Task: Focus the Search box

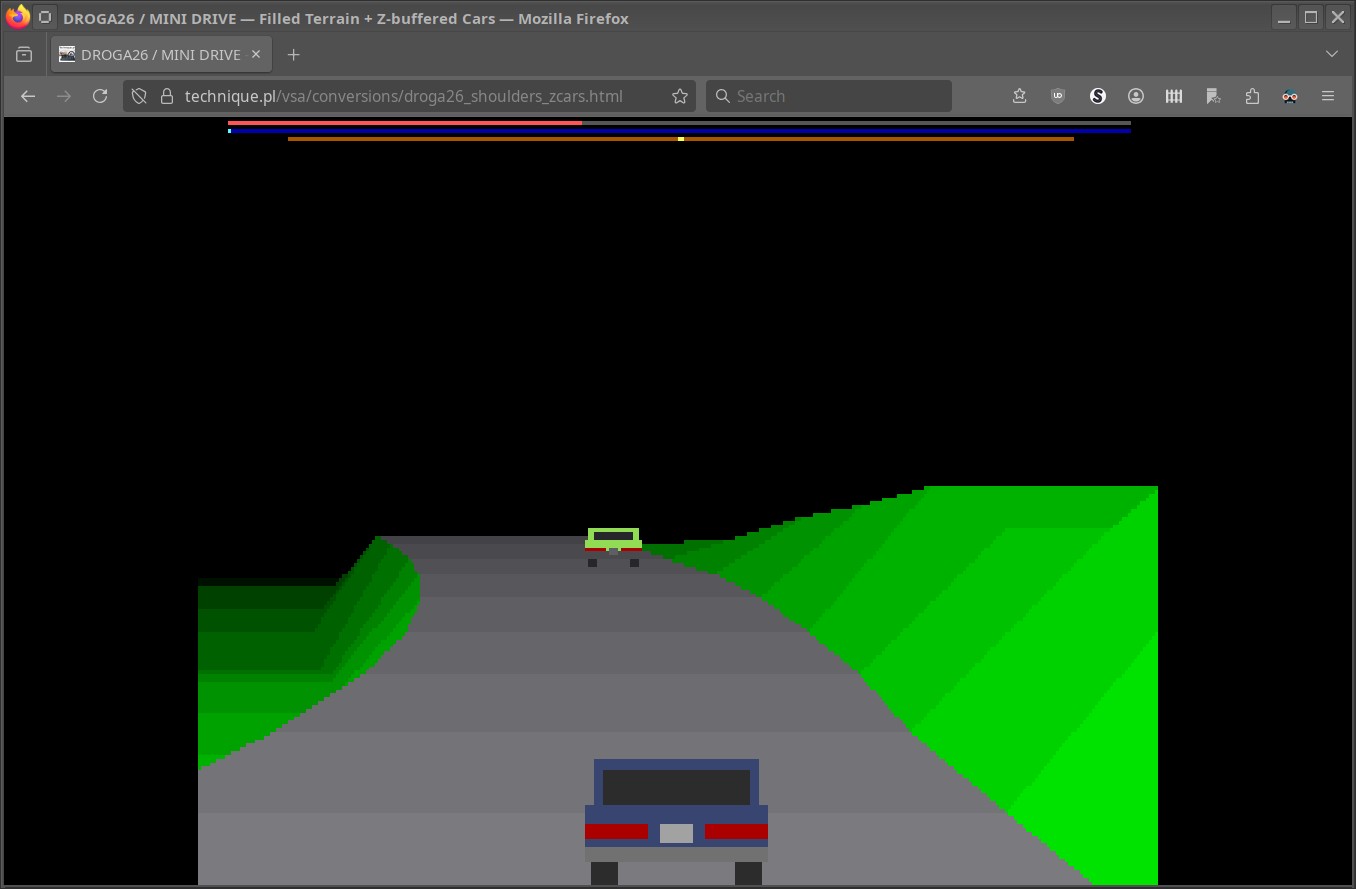Action: [x=829, y=96]
